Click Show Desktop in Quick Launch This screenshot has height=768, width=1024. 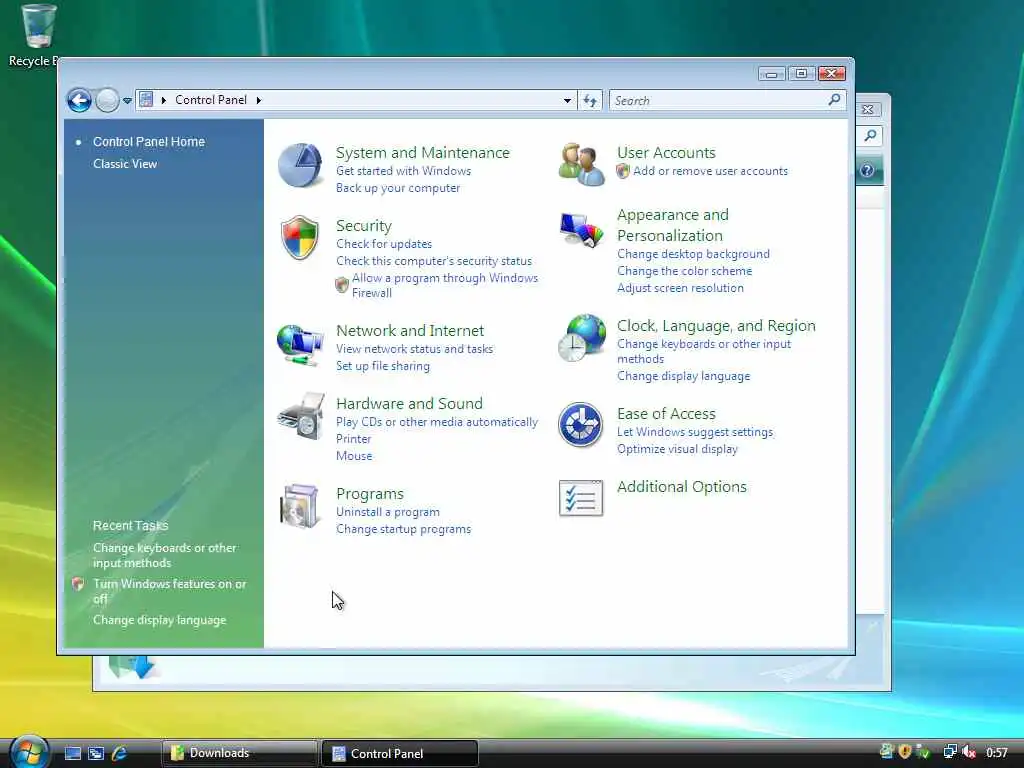coord(73,753)
